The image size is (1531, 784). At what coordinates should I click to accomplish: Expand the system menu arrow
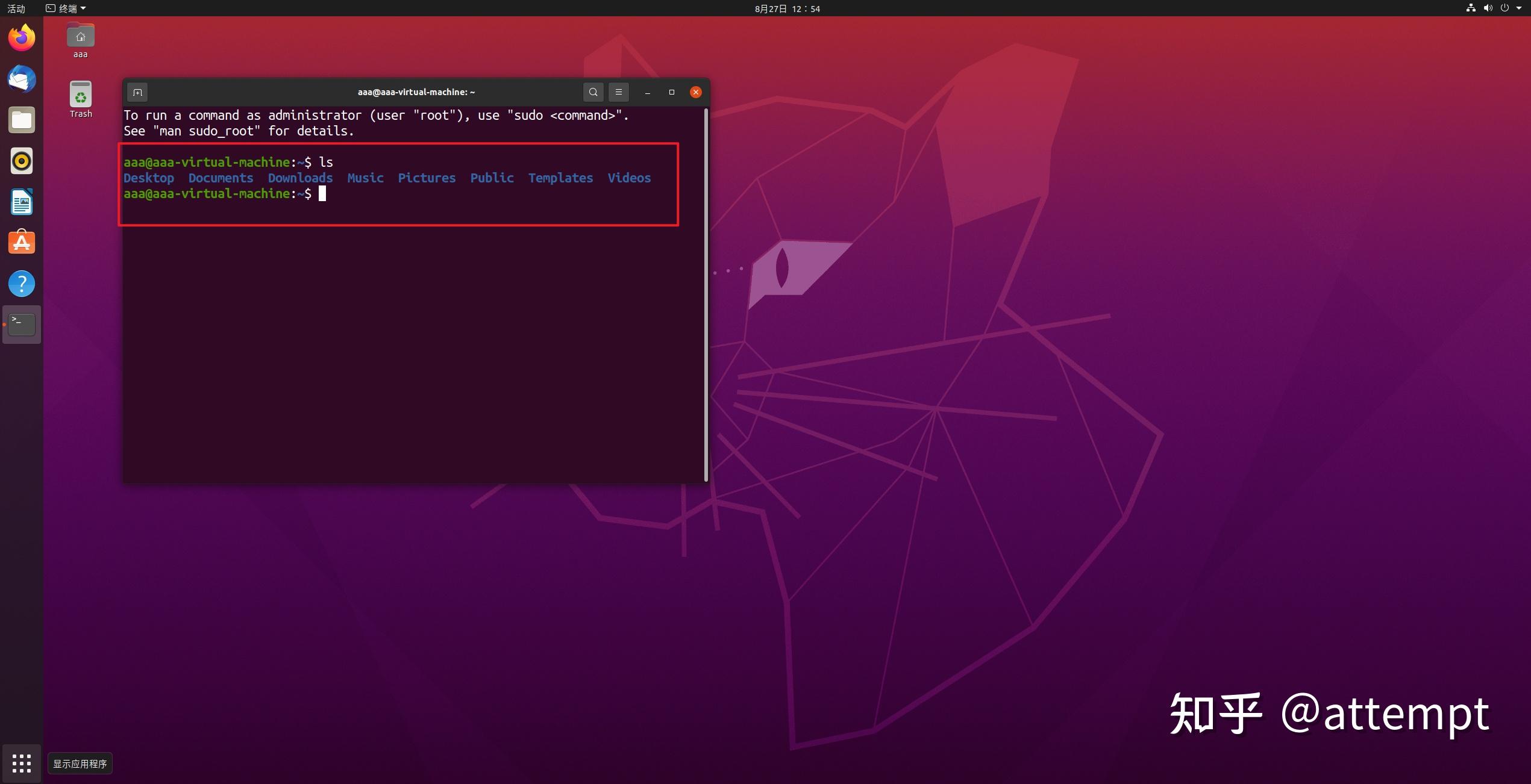tap(1518, 8)
